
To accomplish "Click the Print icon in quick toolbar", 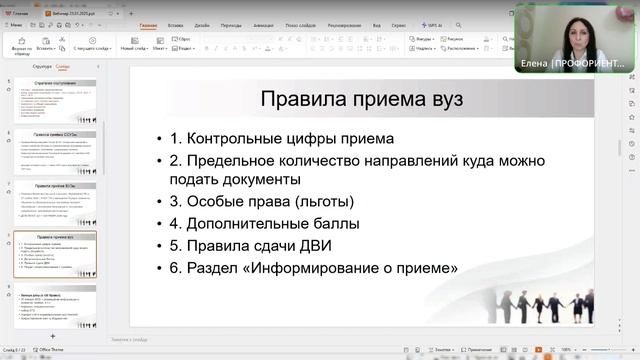I will (59, 25).
